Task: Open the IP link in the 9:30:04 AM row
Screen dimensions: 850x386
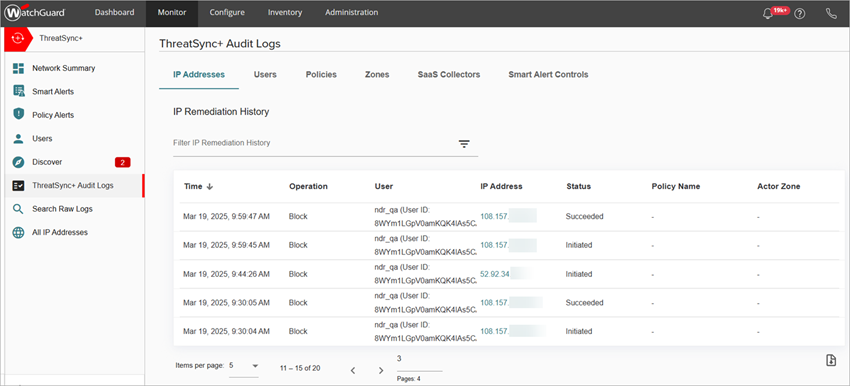Action: pos(494,331)
